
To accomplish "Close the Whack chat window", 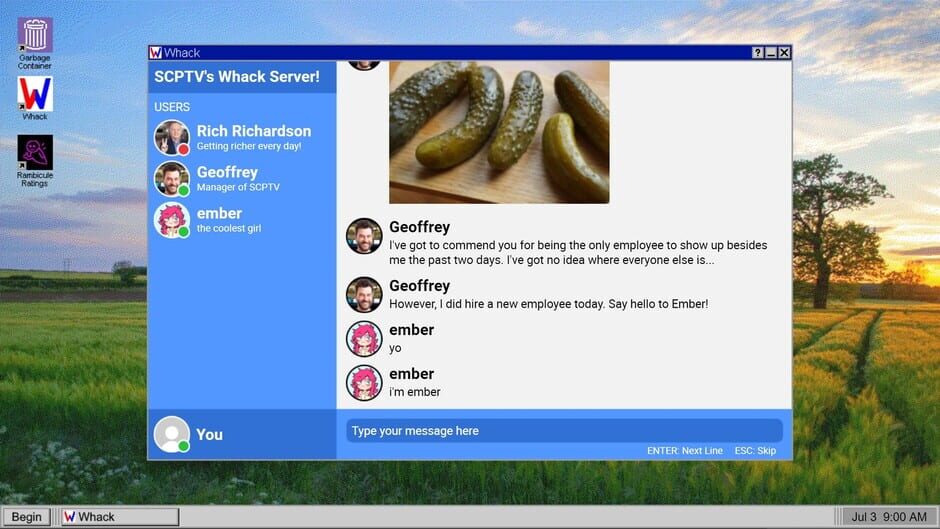I will click(784, 53).
